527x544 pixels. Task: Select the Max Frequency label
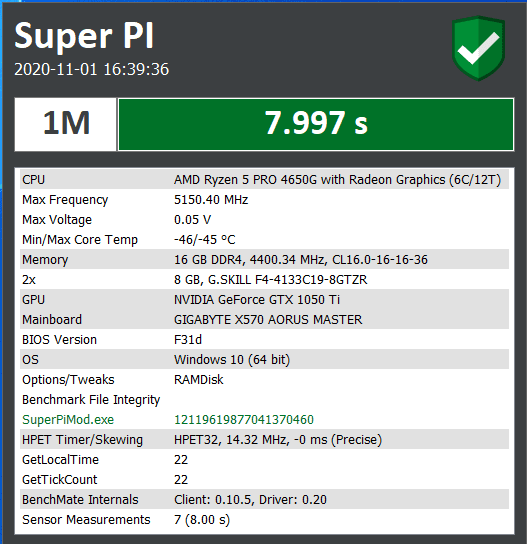(65, 200)
